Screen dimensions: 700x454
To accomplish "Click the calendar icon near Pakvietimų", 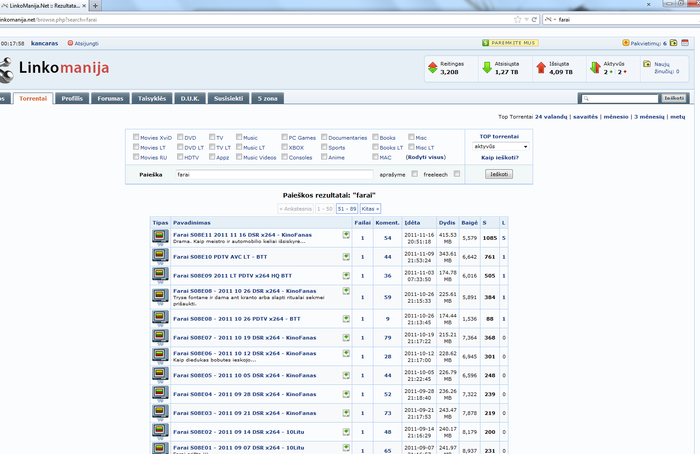I will click(685, 43).
